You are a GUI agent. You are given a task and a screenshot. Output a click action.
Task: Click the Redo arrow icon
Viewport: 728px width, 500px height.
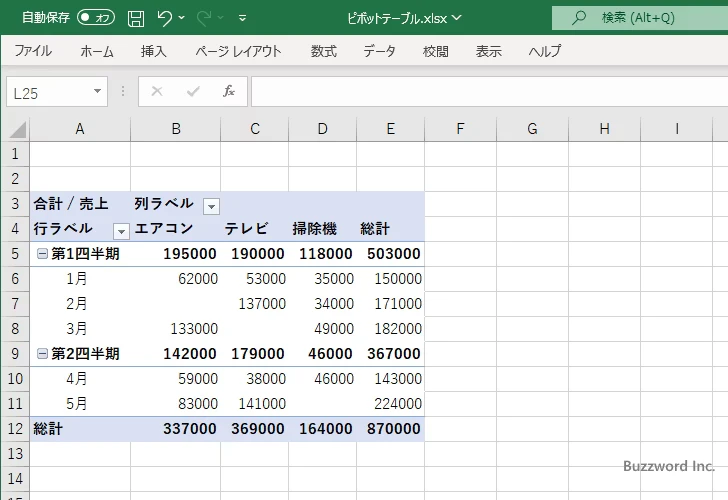coord(204,18)
